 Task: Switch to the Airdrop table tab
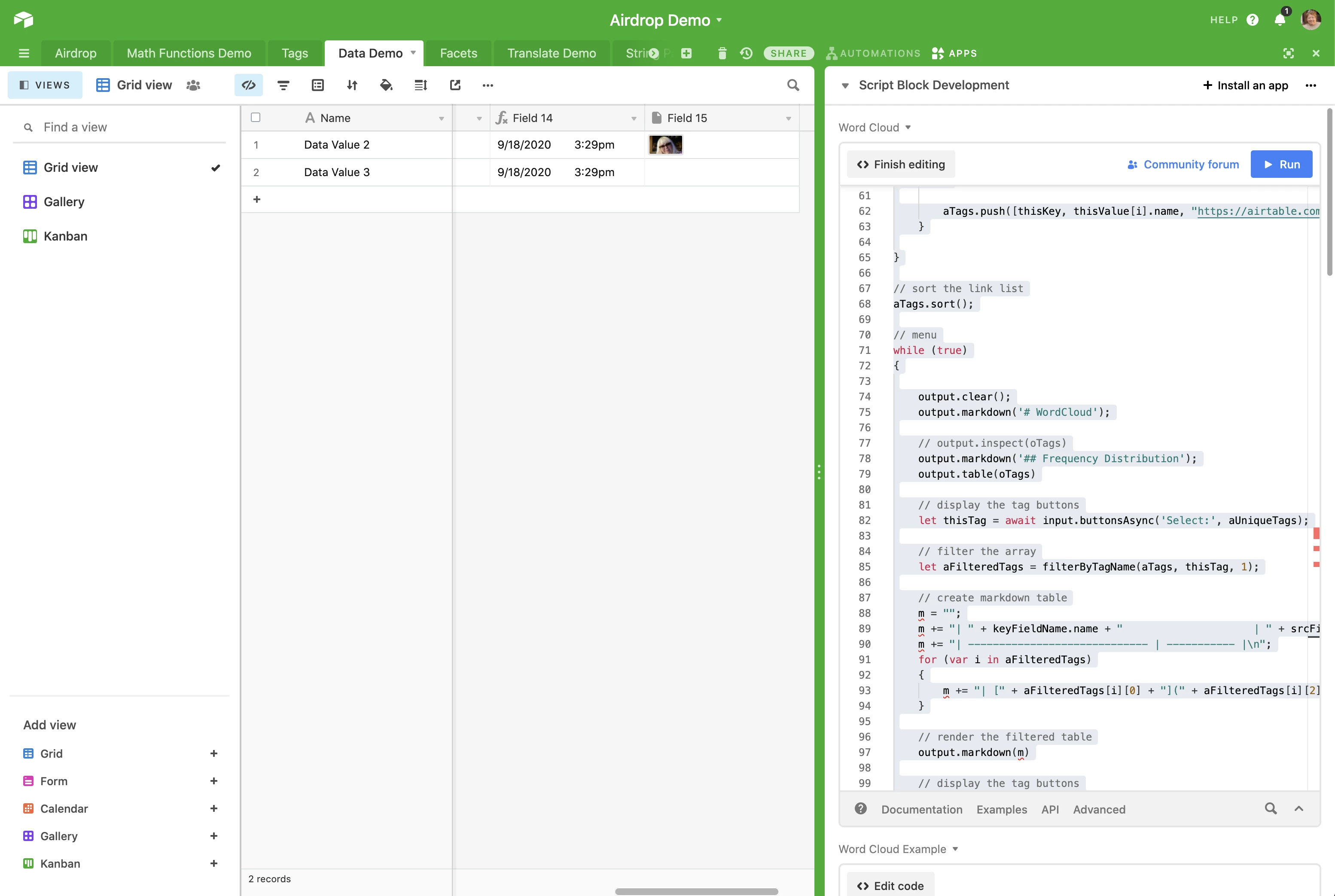(76, 53)
